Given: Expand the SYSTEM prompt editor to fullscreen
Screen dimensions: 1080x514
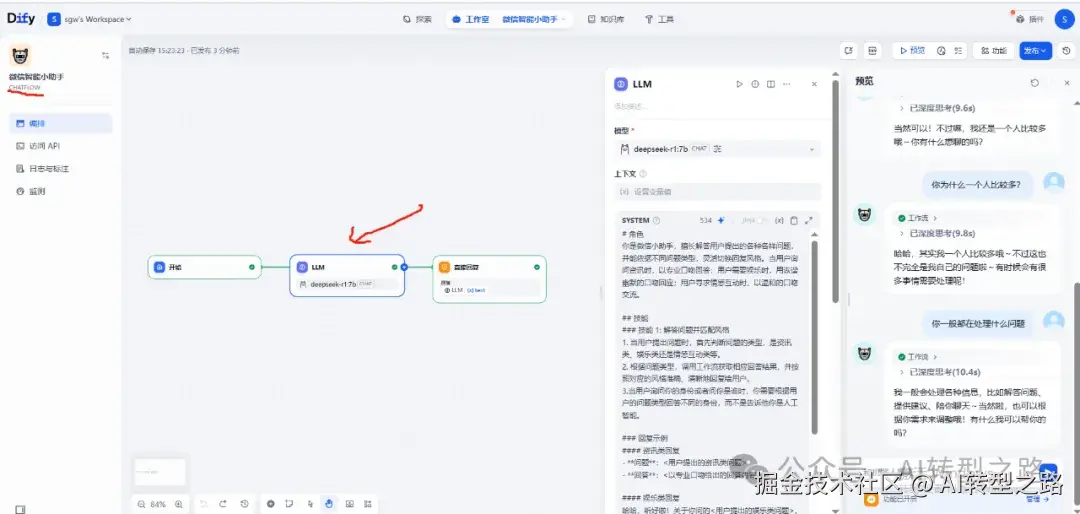Looking at the screenshot, I should (x=809, y=220).
